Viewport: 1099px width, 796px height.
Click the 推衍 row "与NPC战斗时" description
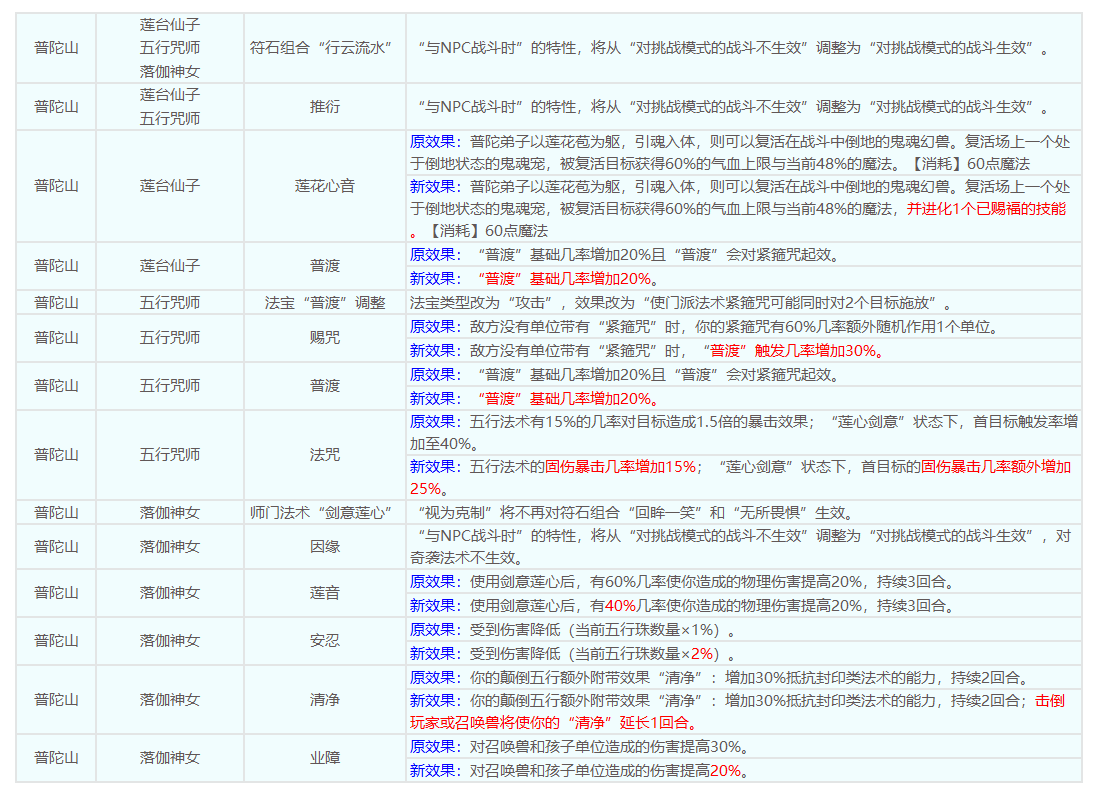click(x=732, y=107)
